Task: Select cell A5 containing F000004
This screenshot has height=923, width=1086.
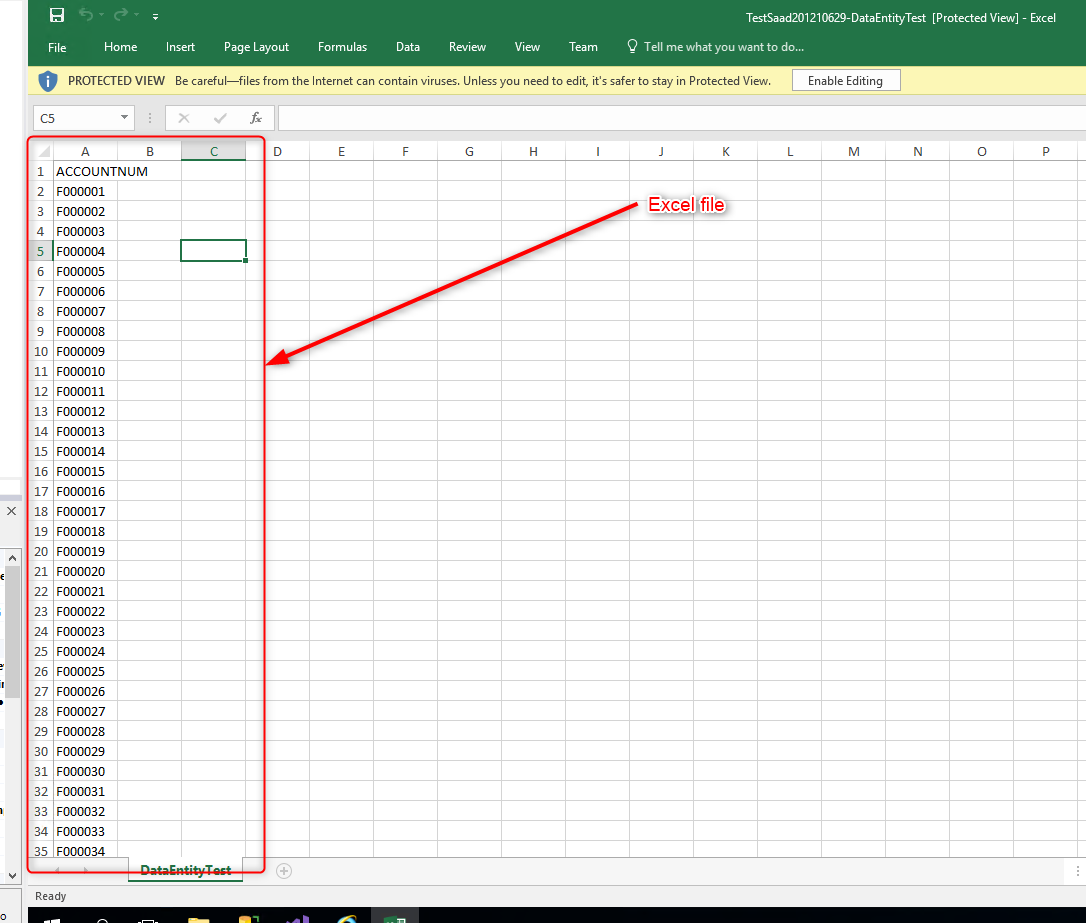Action: (85, 251)
